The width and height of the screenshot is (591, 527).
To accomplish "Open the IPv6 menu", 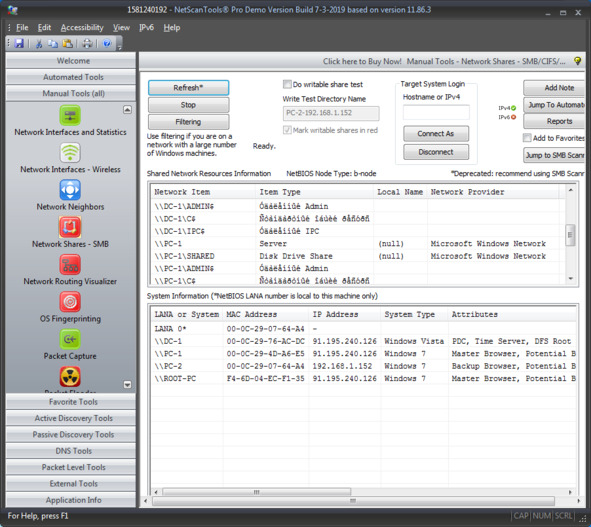I will coord(146,28).
